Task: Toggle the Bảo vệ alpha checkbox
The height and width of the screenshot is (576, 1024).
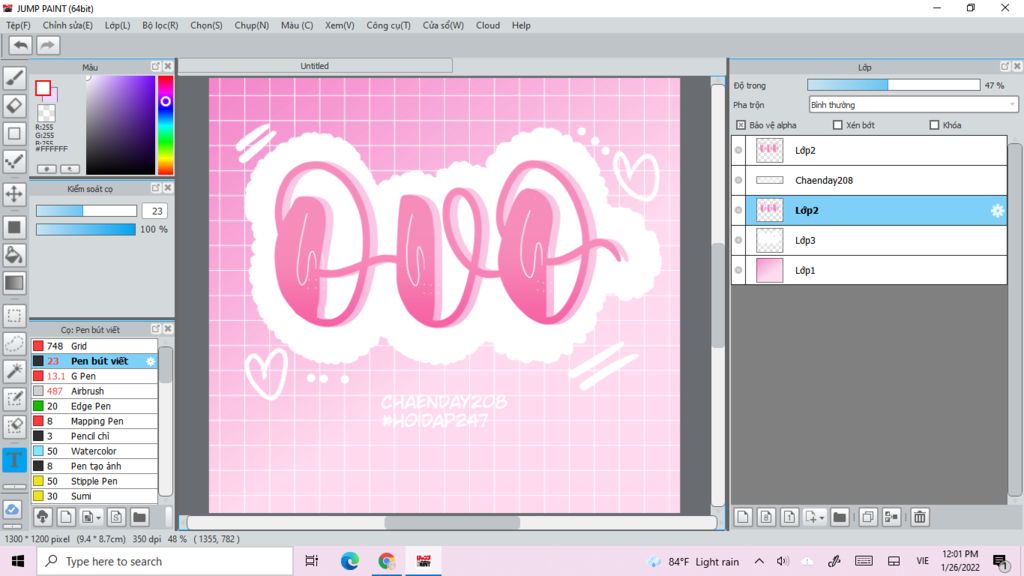Action: [741, 125]
